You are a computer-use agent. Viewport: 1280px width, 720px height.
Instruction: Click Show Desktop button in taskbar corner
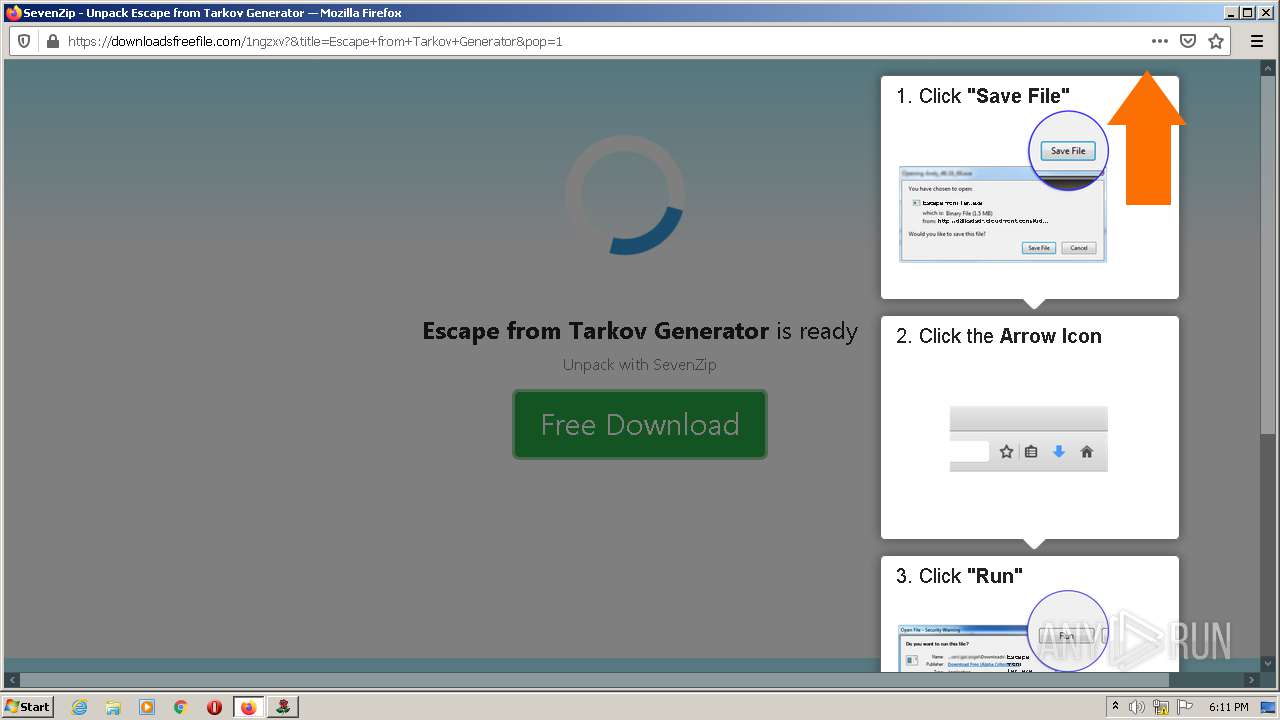(x=1270, y=707)
